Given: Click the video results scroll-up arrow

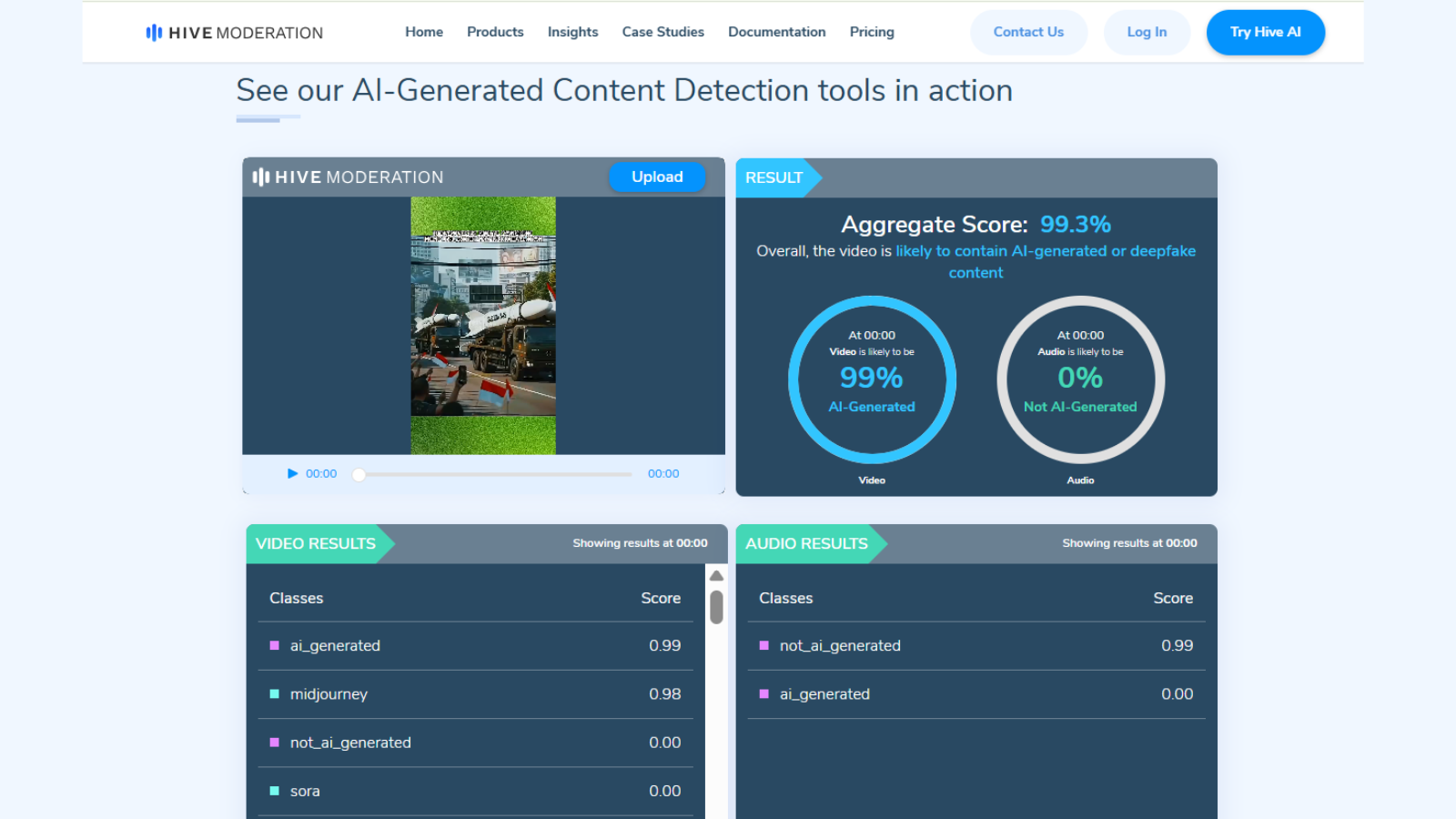Looking at the screenshot, I should (x=717, y=576).
